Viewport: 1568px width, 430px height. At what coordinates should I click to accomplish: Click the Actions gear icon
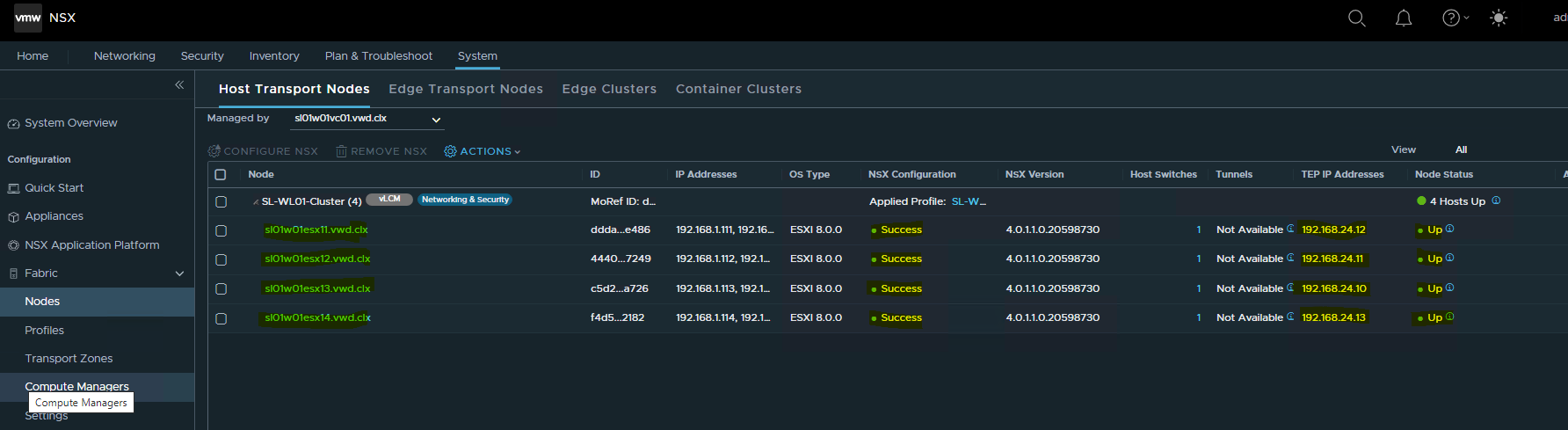[450, 151]
